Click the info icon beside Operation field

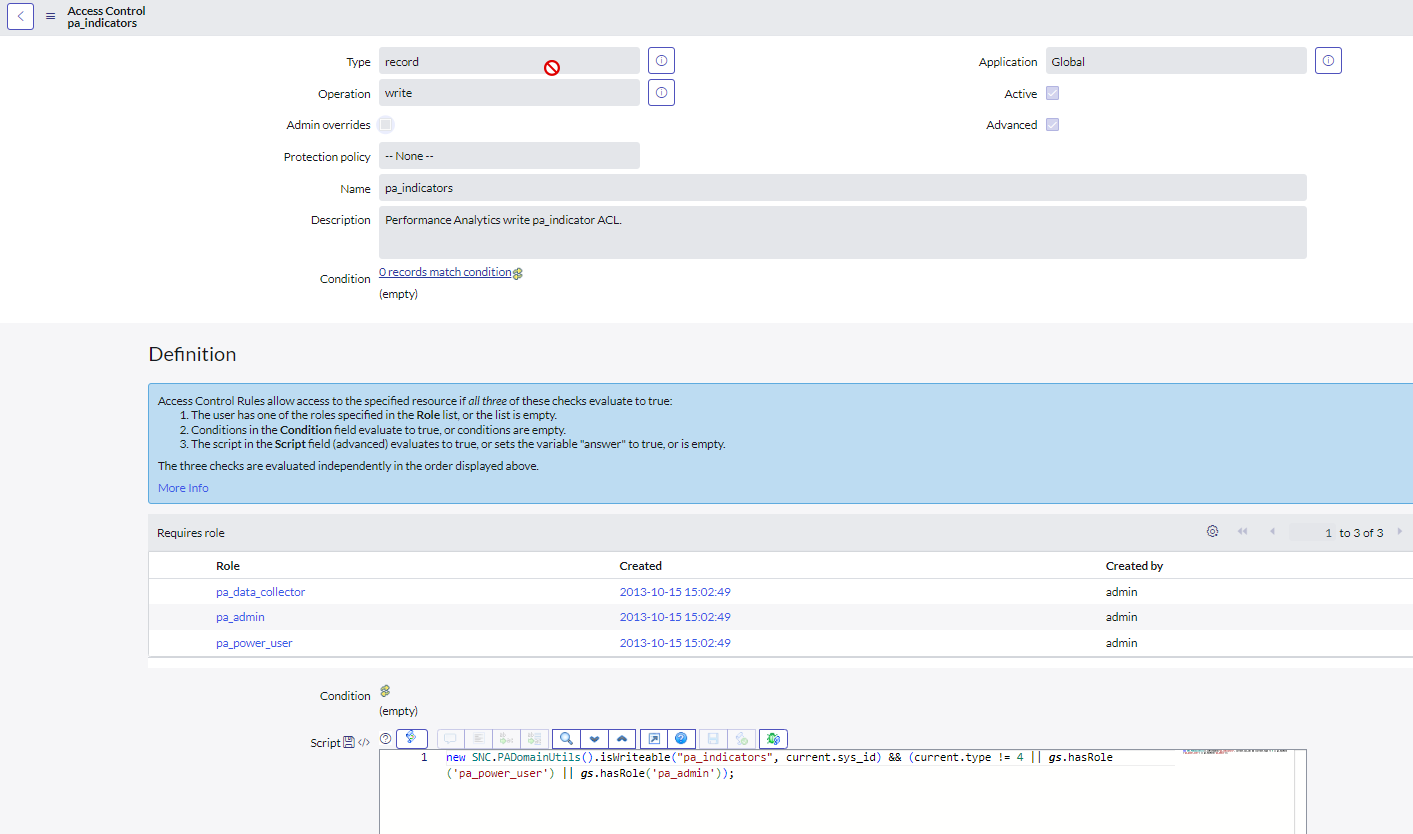pyautogui.click(x=661, y=93)
